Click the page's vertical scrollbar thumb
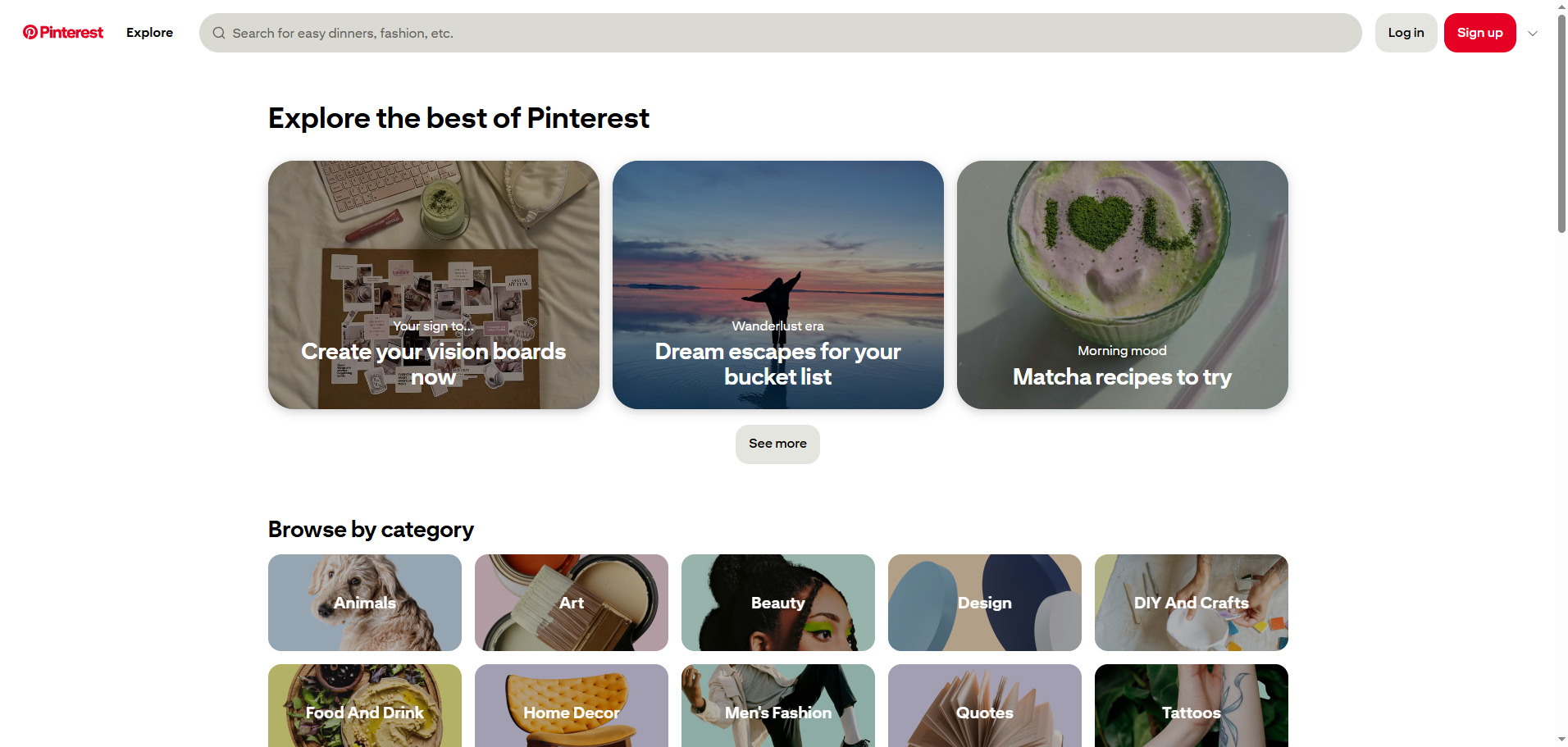1568x747 pixels. pos(1561,123)
